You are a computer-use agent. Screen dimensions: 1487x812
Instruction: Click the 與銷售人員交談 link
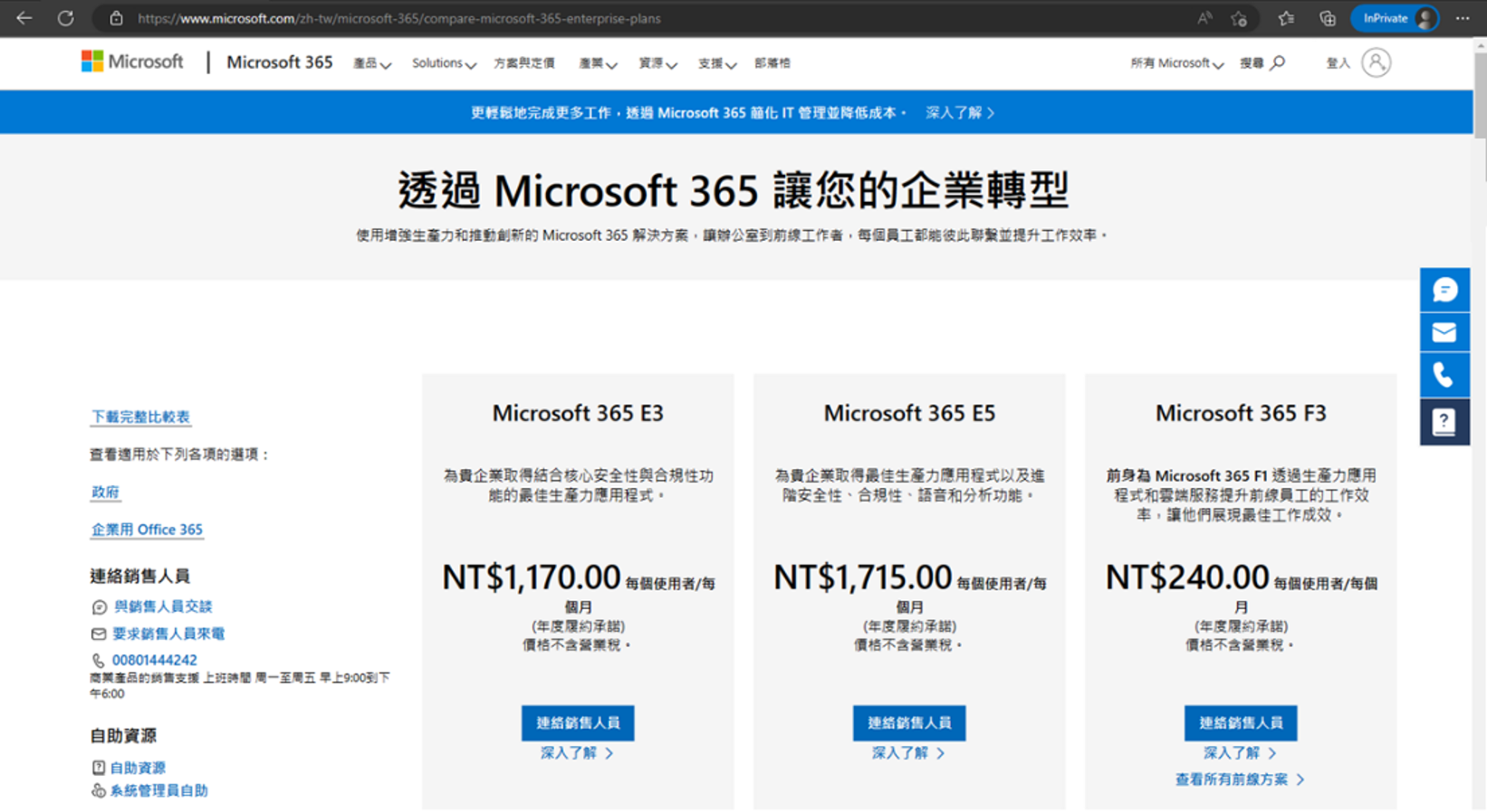pyautogui.click(x=163, y=607)
